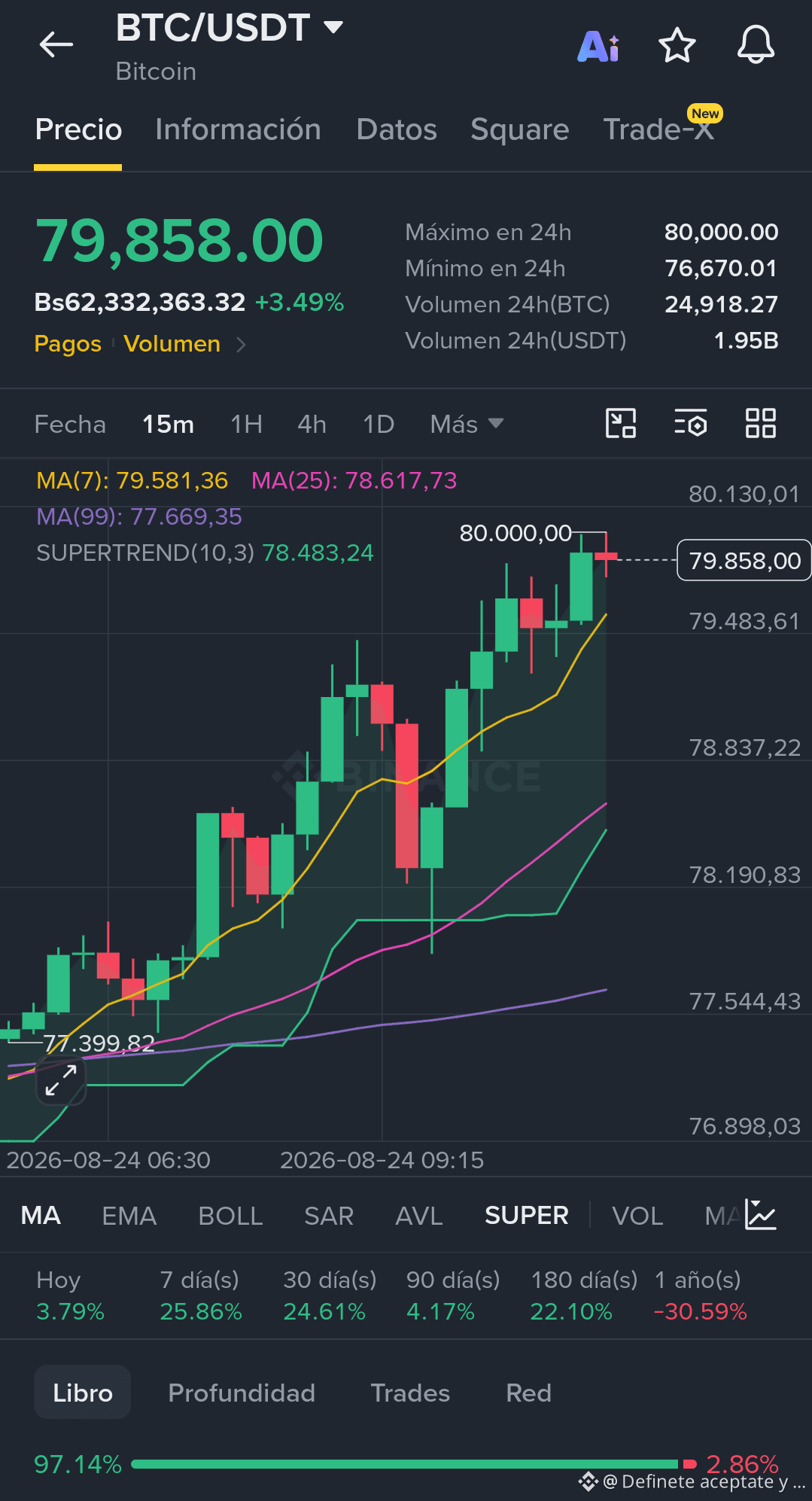Click the 90 día(s) 4.17% performance
Viewport: 812px width, 1501px height.
point(453,1295)
